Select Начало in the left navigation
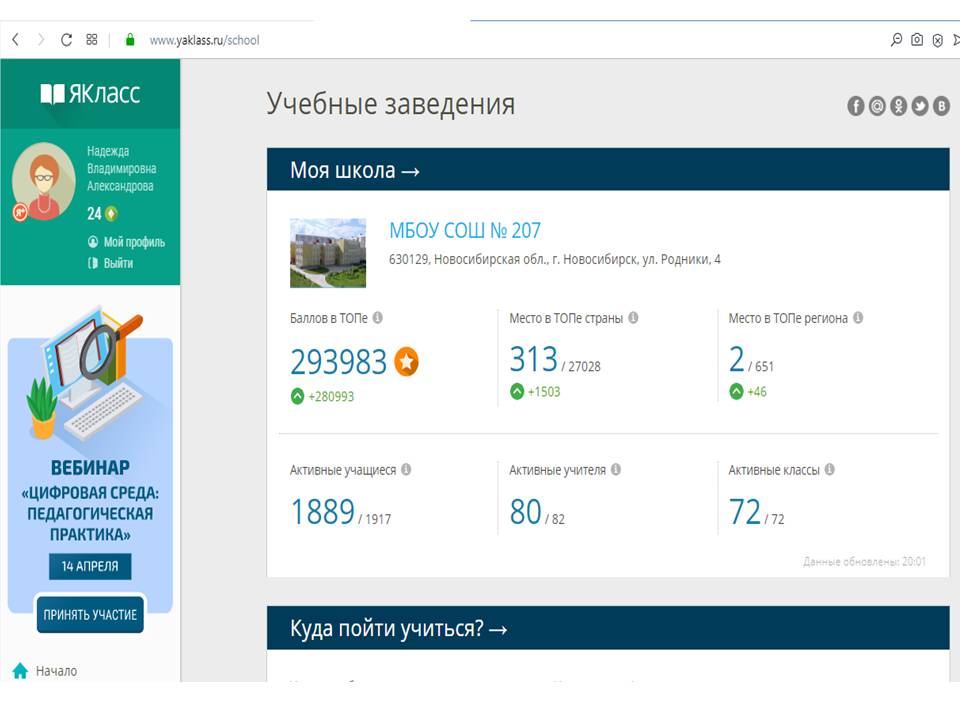960x720 pixels. pos(56,671)
